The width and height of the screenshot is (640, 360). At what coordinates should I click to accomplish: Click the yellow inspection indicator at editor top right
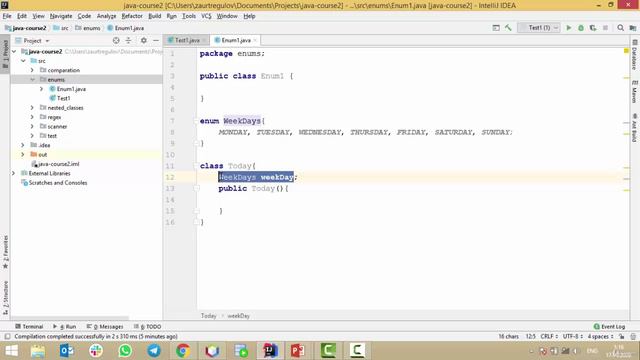click(x=626, y=51)
